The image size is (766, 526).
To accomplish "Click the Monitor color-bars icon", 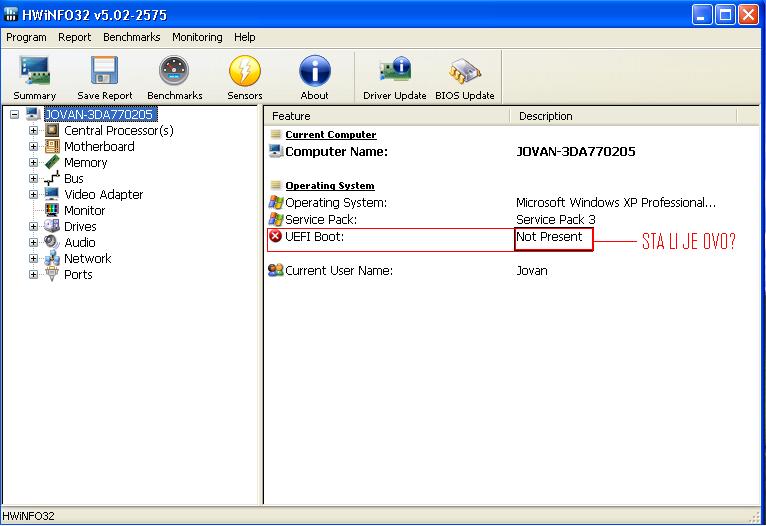I will point(52,210).
